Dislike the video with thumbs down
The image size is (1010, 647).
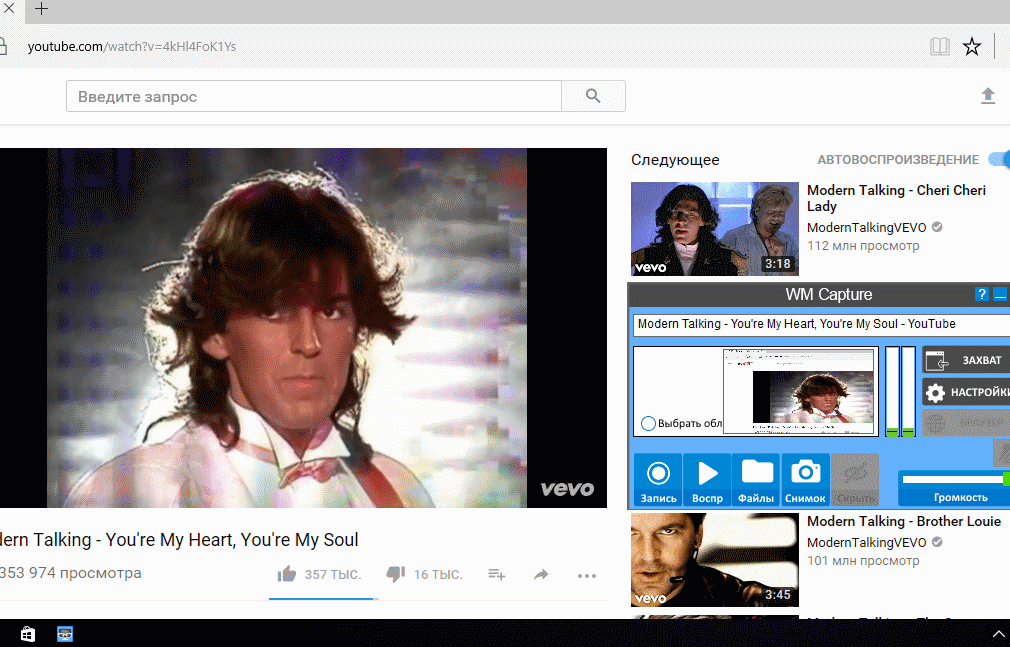click(x=395, y=574)
